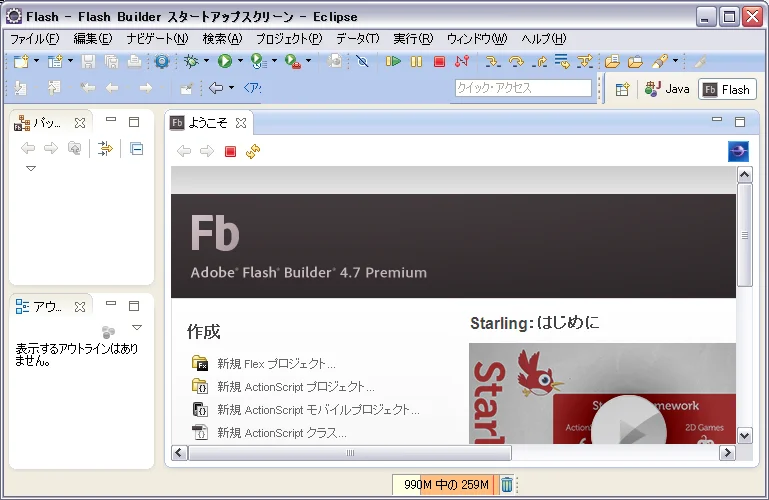Expand the Search flashlight dropdown arrow

(x=675, y=61)
